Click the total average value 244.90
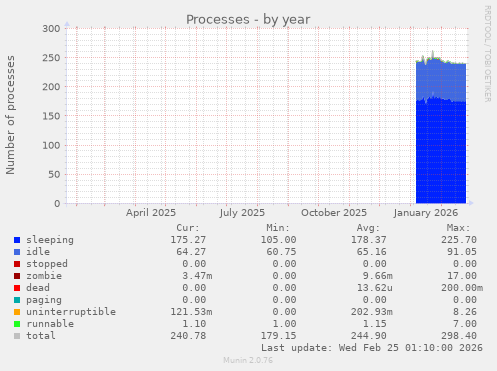This screenshot has height=371, width=497. coord(369,336)
